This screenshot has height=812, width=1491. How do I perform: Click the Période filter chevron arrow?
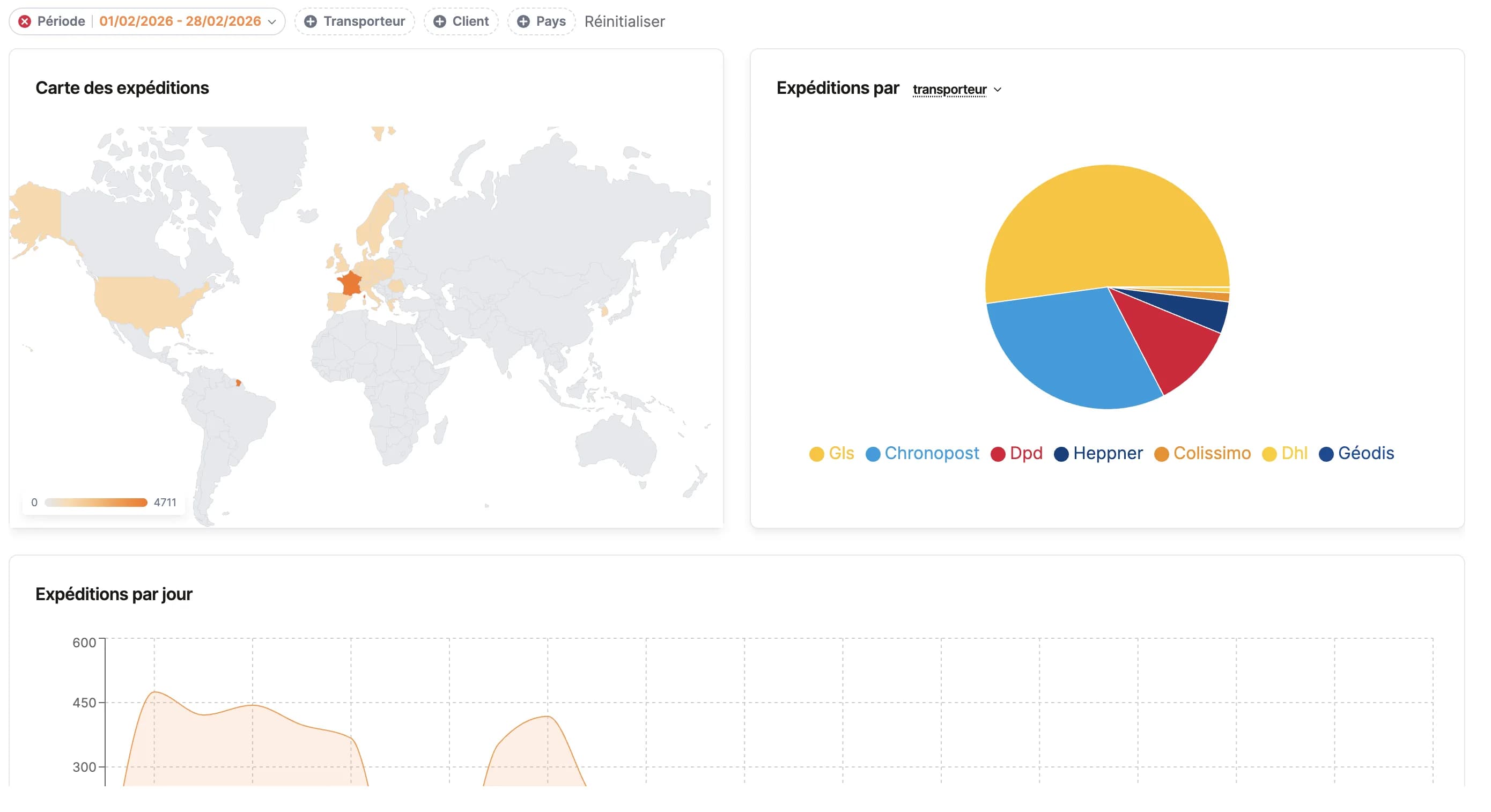(272, 22)
